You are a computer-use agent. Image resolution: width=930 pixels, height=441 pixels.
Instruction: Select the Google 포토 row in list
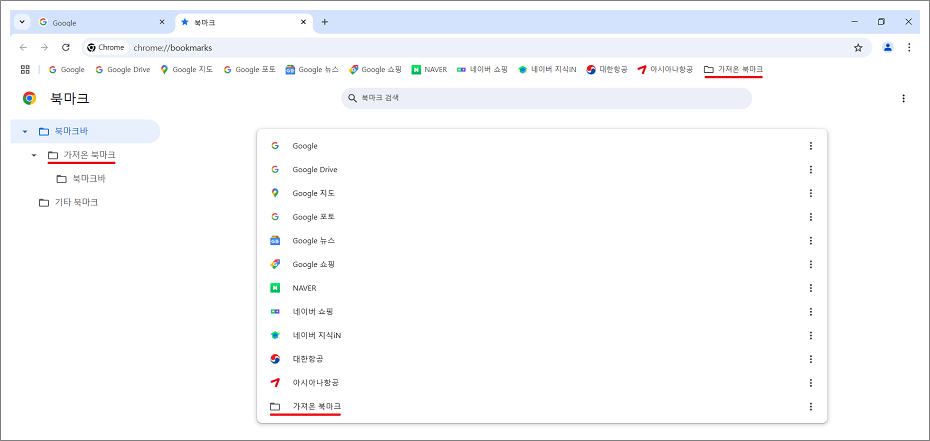tap(542, 217)
